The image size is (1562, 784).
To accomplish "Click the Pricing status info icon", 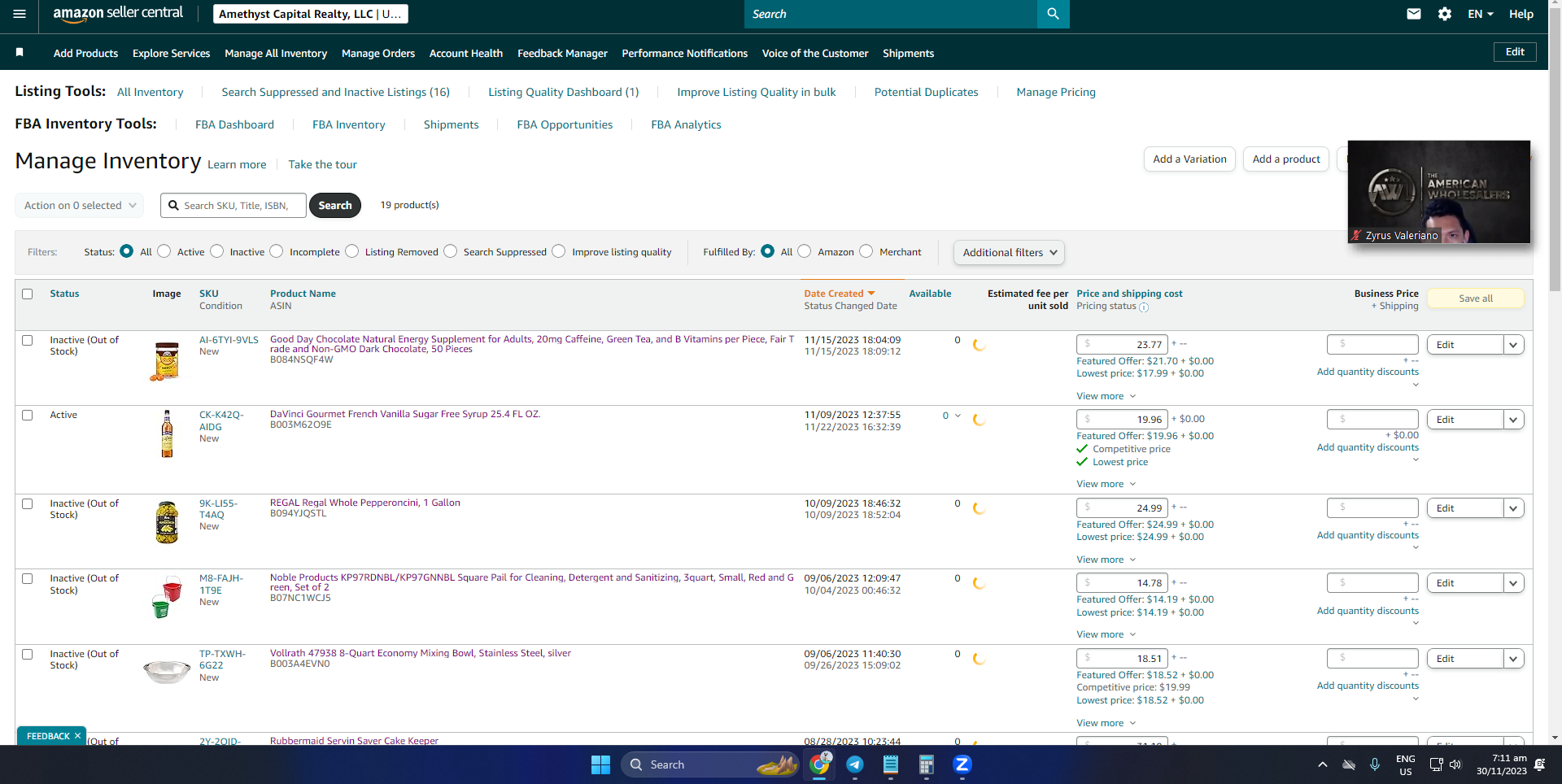I will tap(1144, 307).
